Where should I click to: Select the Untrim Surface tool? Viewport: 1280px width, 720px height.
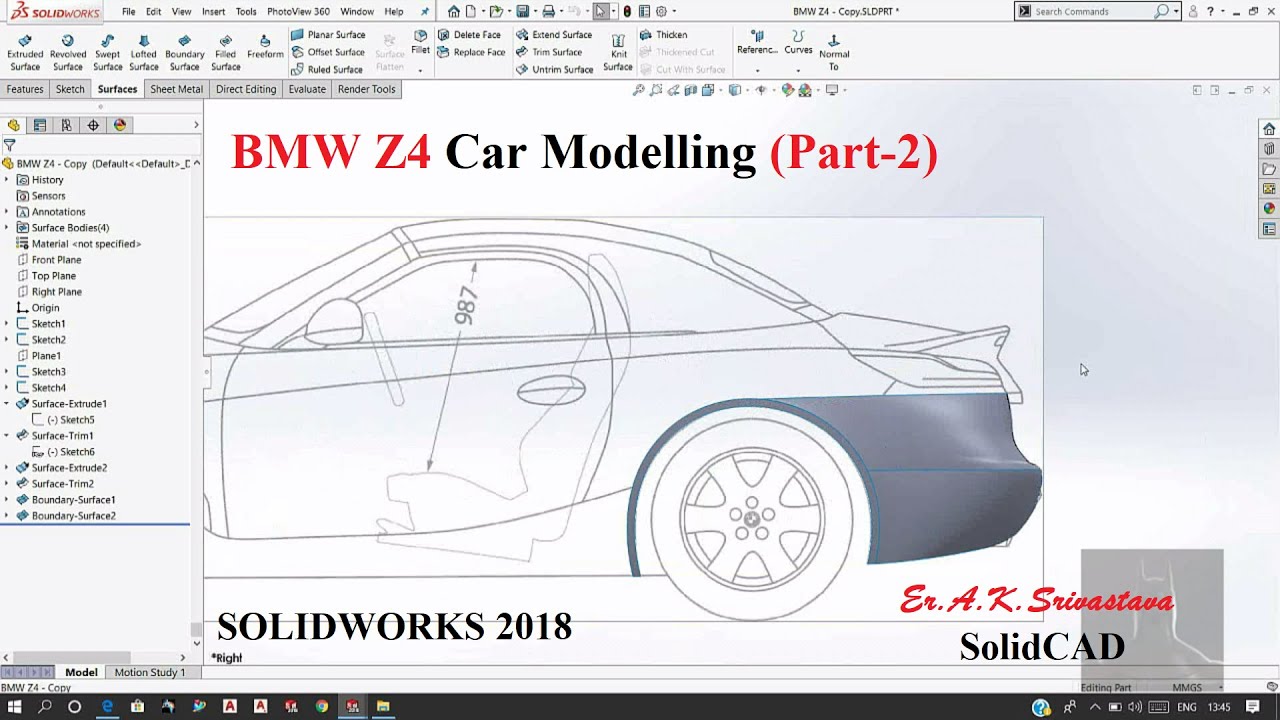555,70
